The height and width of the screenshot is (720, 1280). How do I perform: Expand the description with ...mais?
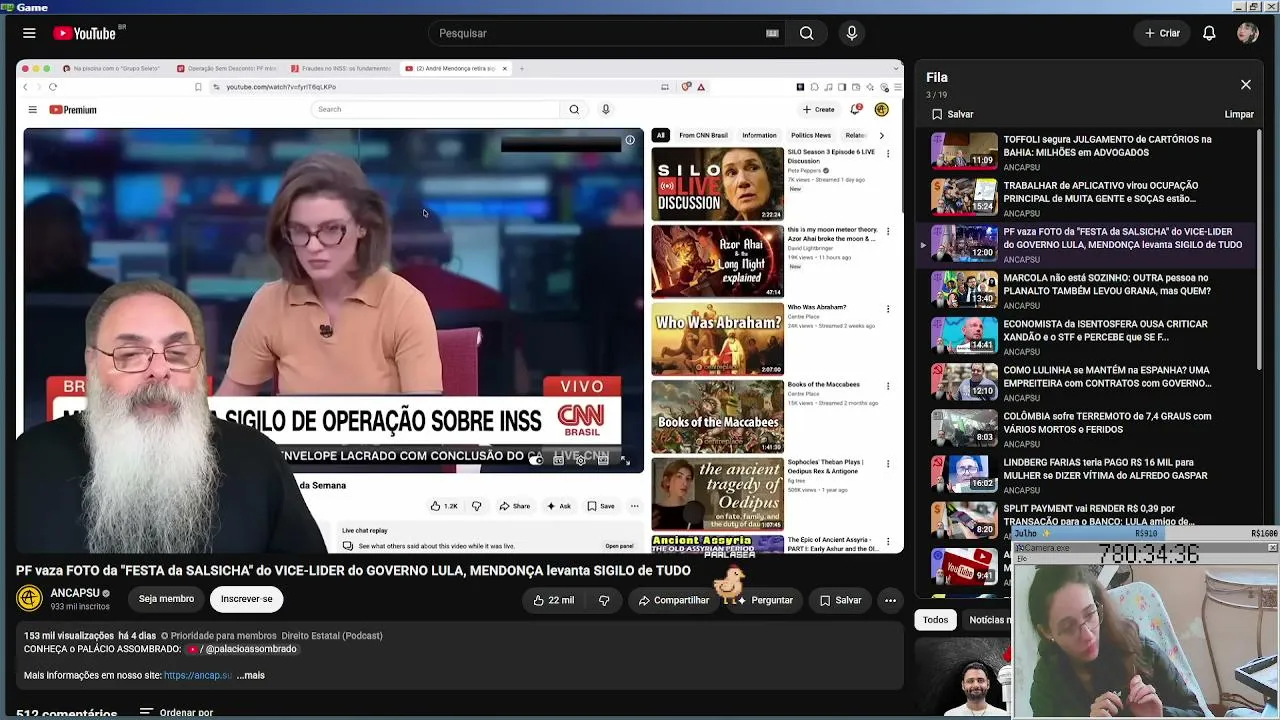[x=251, y=675]
